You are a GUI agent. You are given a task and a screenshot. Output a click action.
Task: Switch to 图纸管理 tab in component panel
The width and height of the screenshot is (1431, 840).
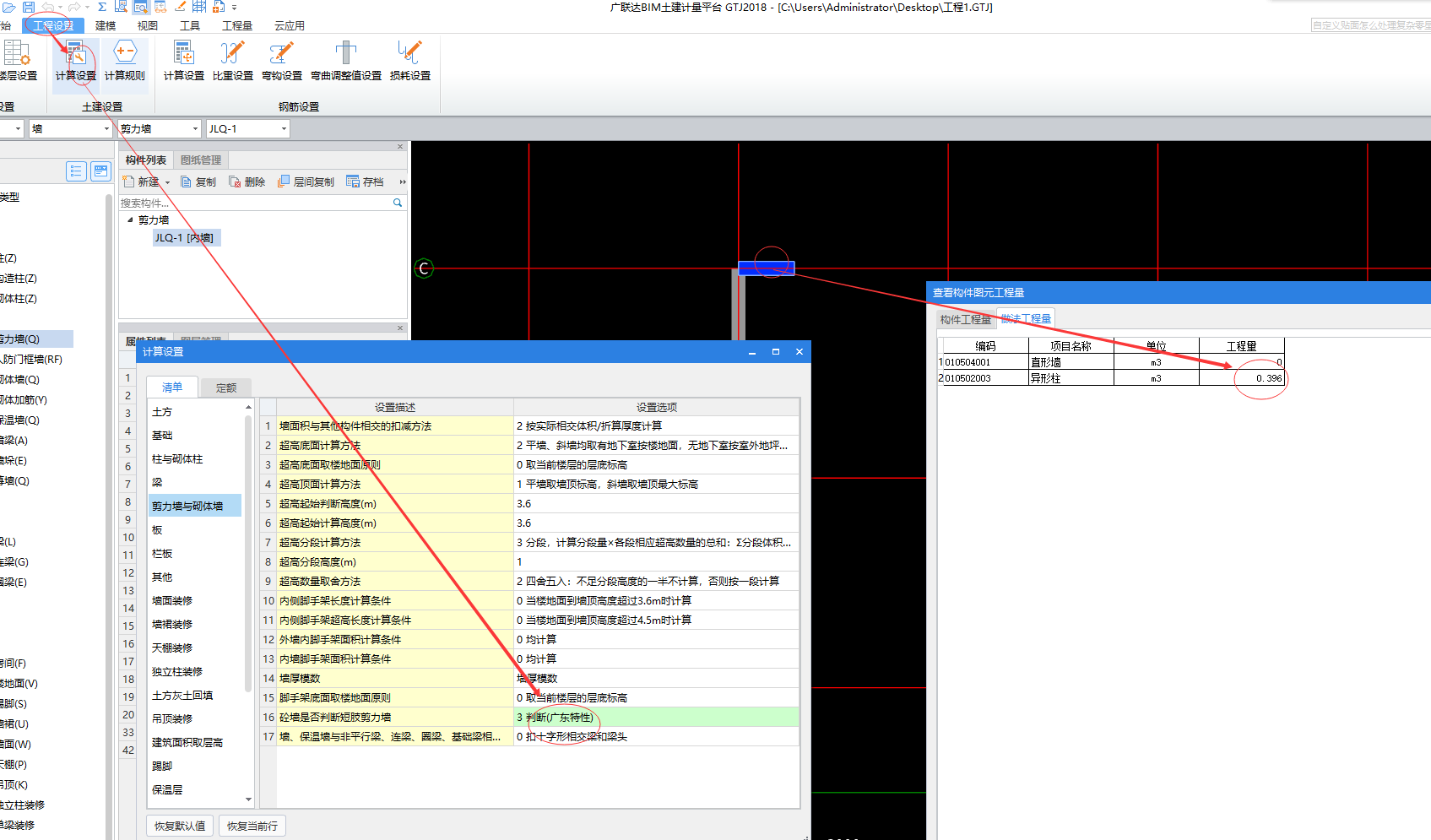tap(201, 160)
